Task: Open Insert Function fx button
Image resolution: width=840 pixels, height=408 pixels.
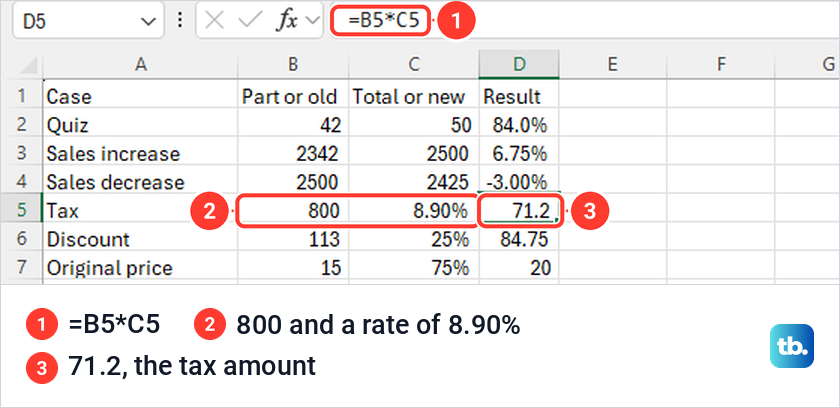Action: click(x=288, y=21)
